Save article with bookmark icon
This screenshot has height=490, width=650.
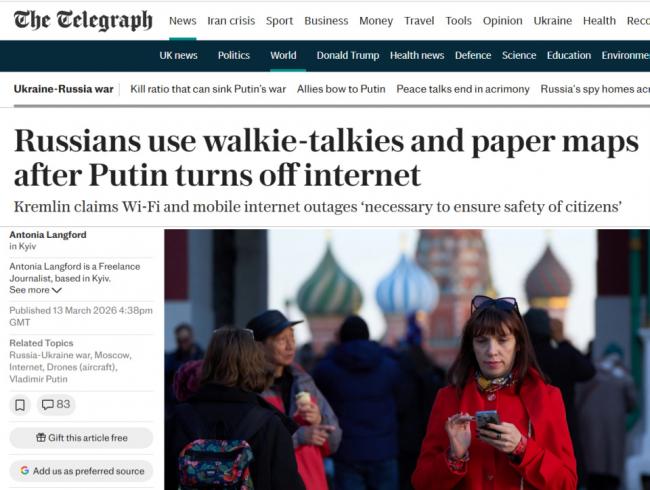[20, 405]
